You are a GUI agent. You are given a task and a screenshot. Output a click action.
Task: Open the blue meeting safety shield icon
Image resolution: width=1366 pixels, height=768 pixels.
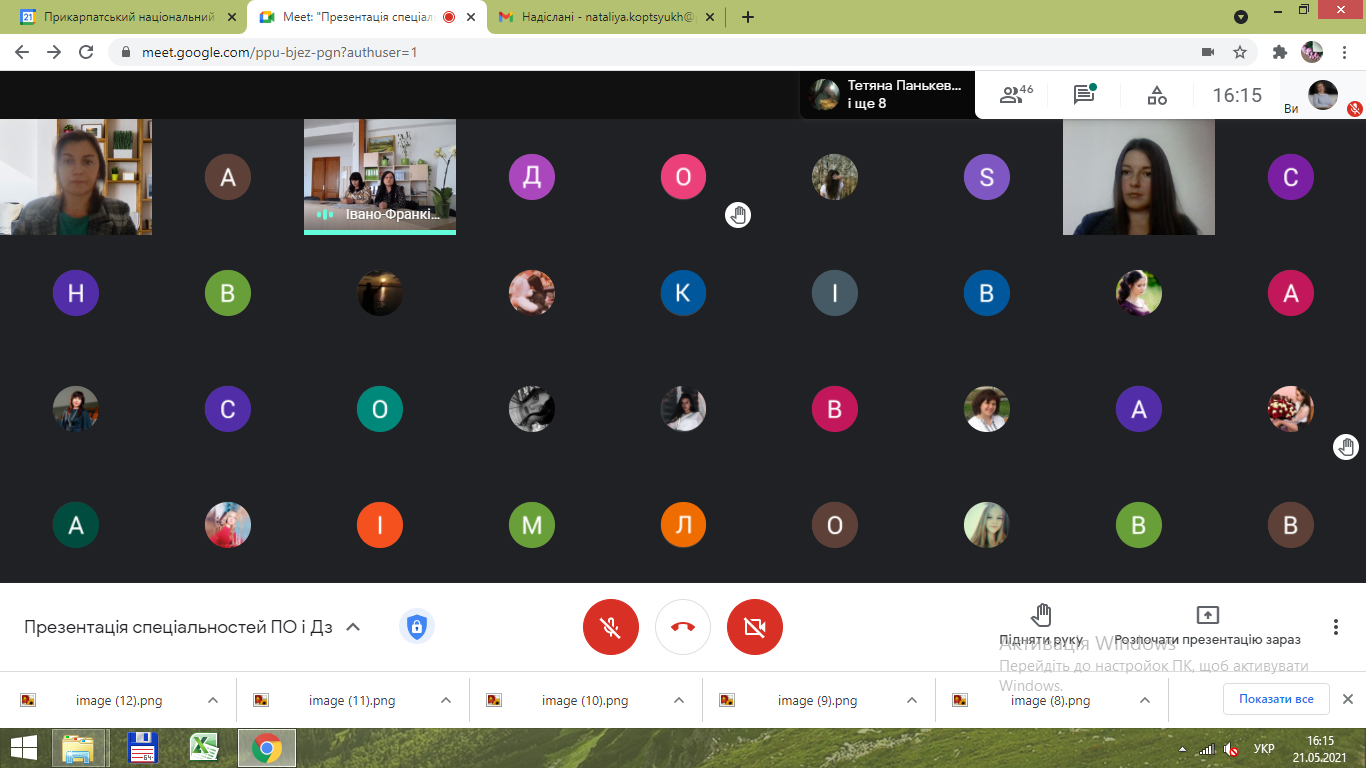click(x=417, y=627)
